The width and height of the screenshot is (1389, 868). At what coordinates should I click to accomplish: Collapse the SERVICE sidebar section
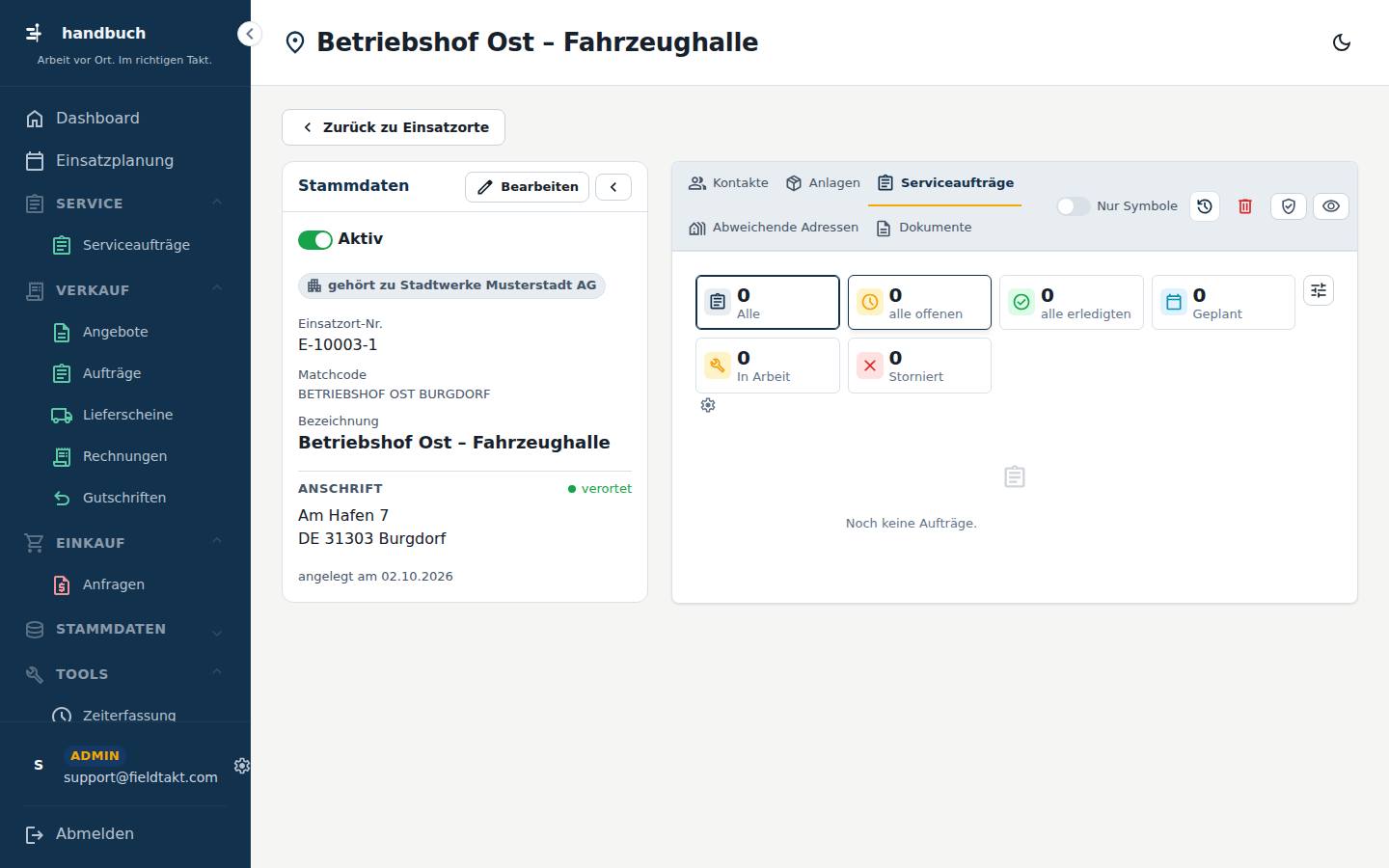[125, 203]
